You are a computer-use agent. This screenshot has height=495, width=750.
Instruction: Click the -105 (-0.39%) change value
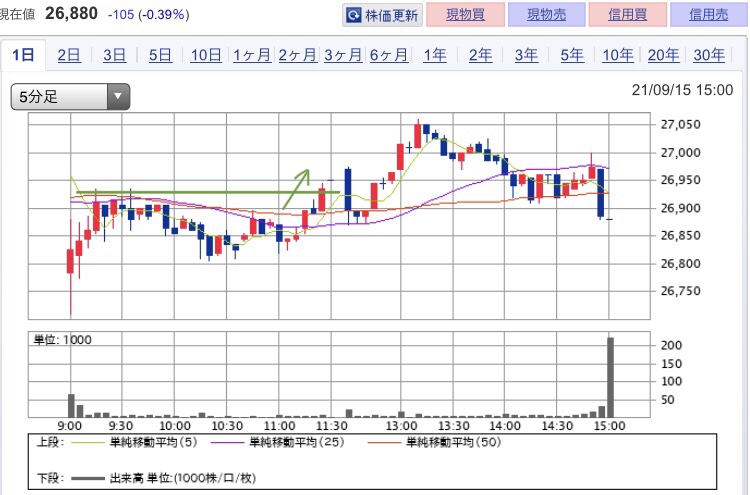pyautogui.click(x=149, y=15)
